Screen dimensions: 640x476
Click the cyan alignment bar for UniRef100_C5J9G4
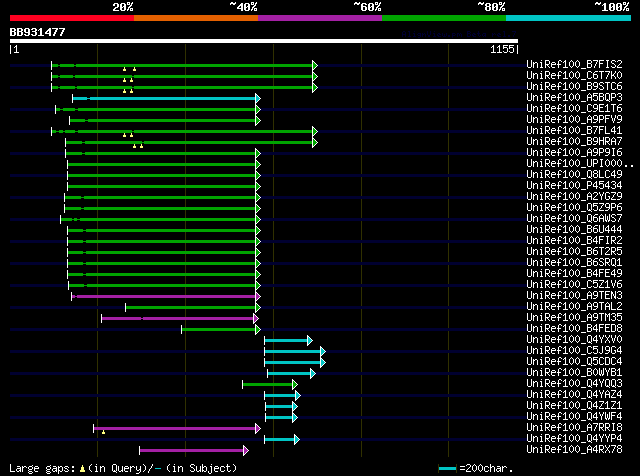[x=293, y=351]
